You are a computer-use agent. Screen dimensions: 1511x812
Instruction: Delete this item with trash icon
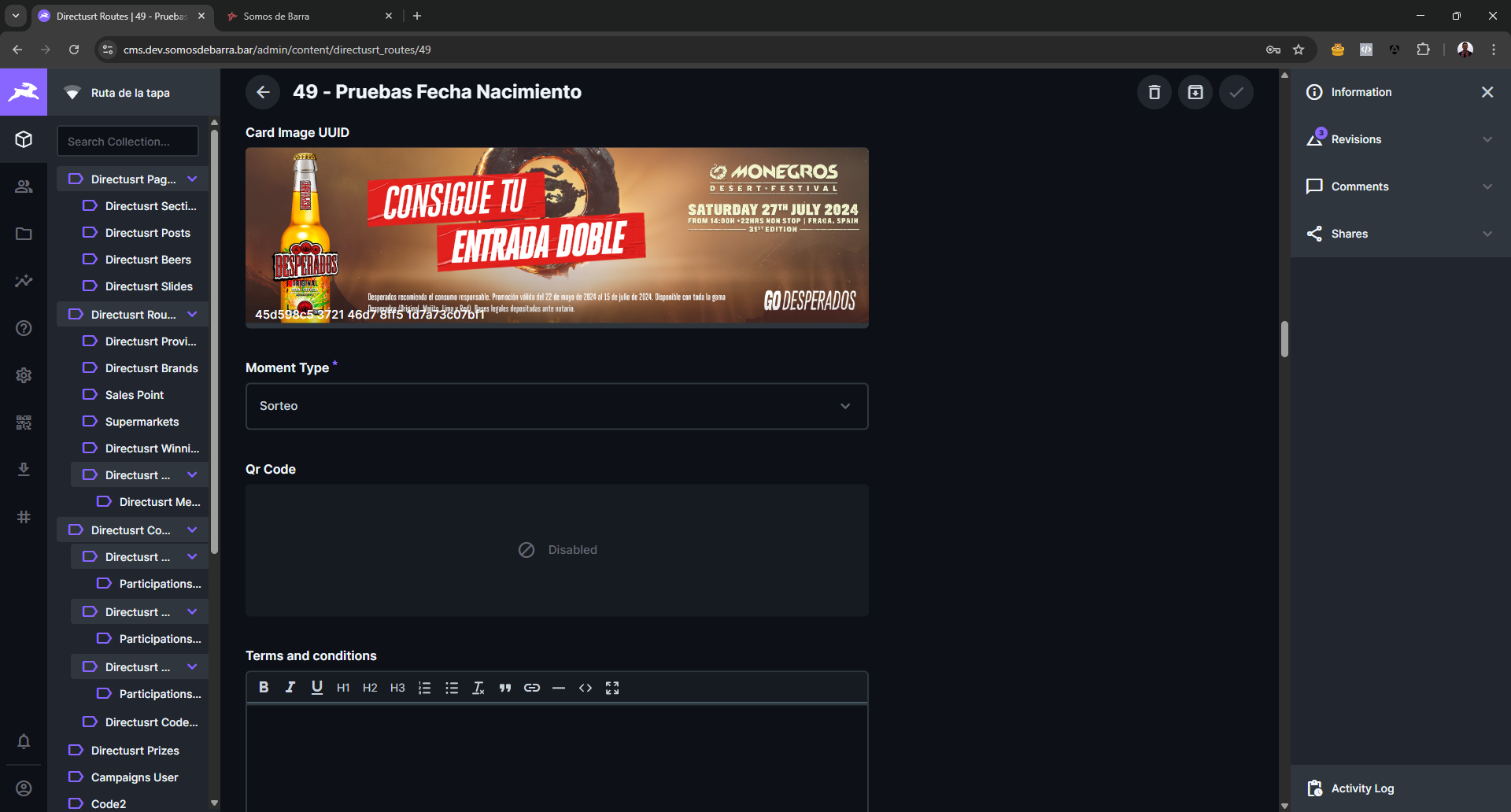pyautogui.click(x=1154, y=92)
